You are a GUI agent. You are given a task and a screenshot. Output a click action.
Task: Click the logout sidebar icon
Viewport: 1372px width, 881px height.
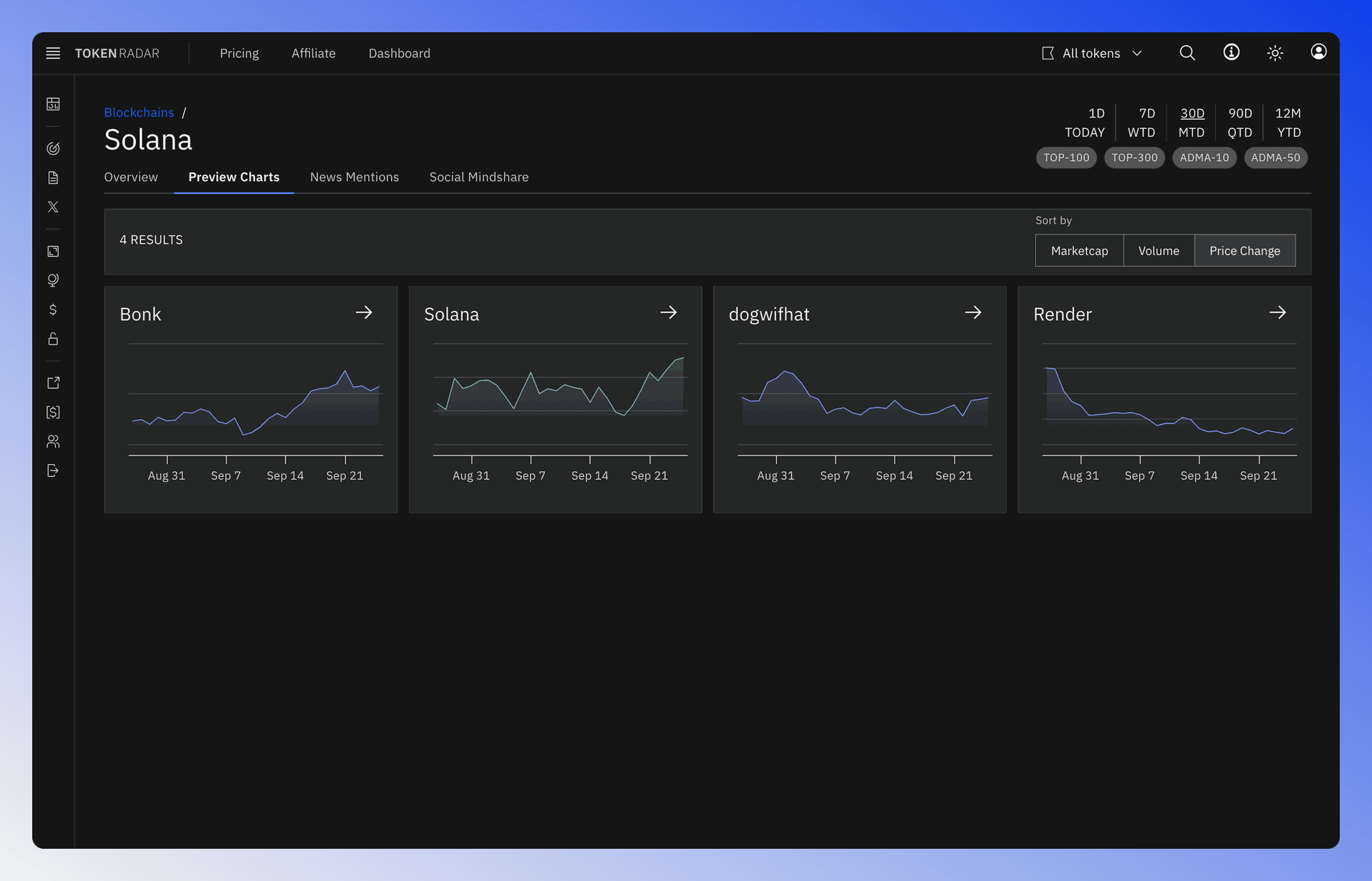coord(53,471)
